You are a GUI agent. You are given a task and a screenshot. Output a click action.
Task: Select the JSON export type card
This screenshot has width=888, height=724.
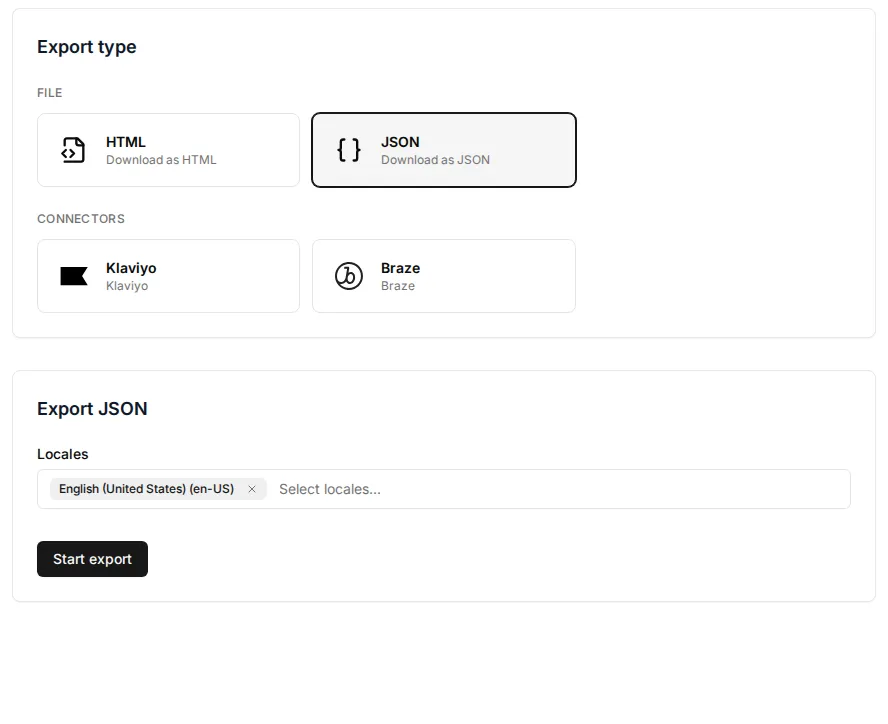(x=444, y=150)
